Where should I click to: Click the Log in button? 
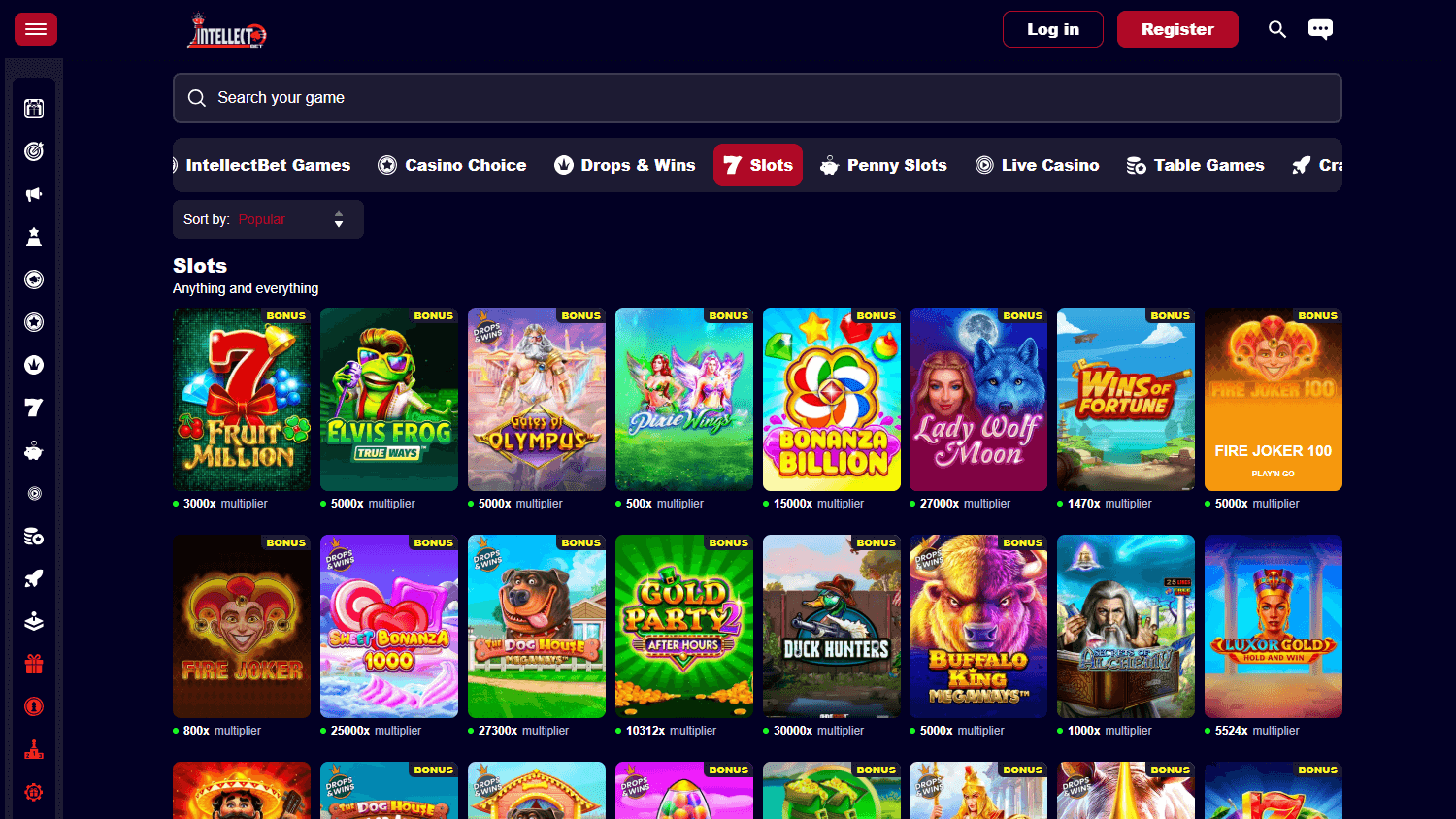pos(1052,29)
